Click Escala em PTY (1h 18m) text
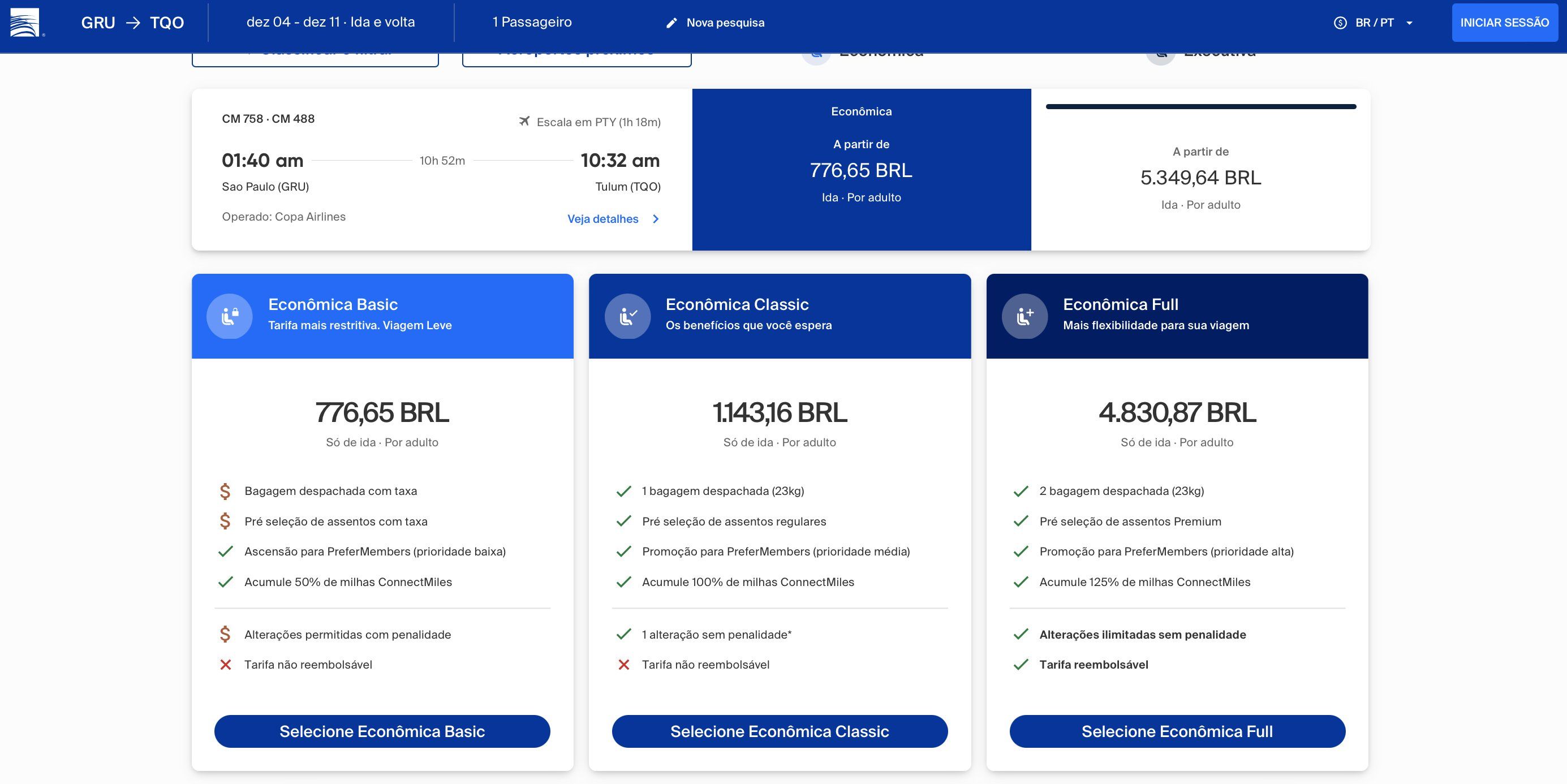This screenshot has height=784, width=1567. point(599,122)
